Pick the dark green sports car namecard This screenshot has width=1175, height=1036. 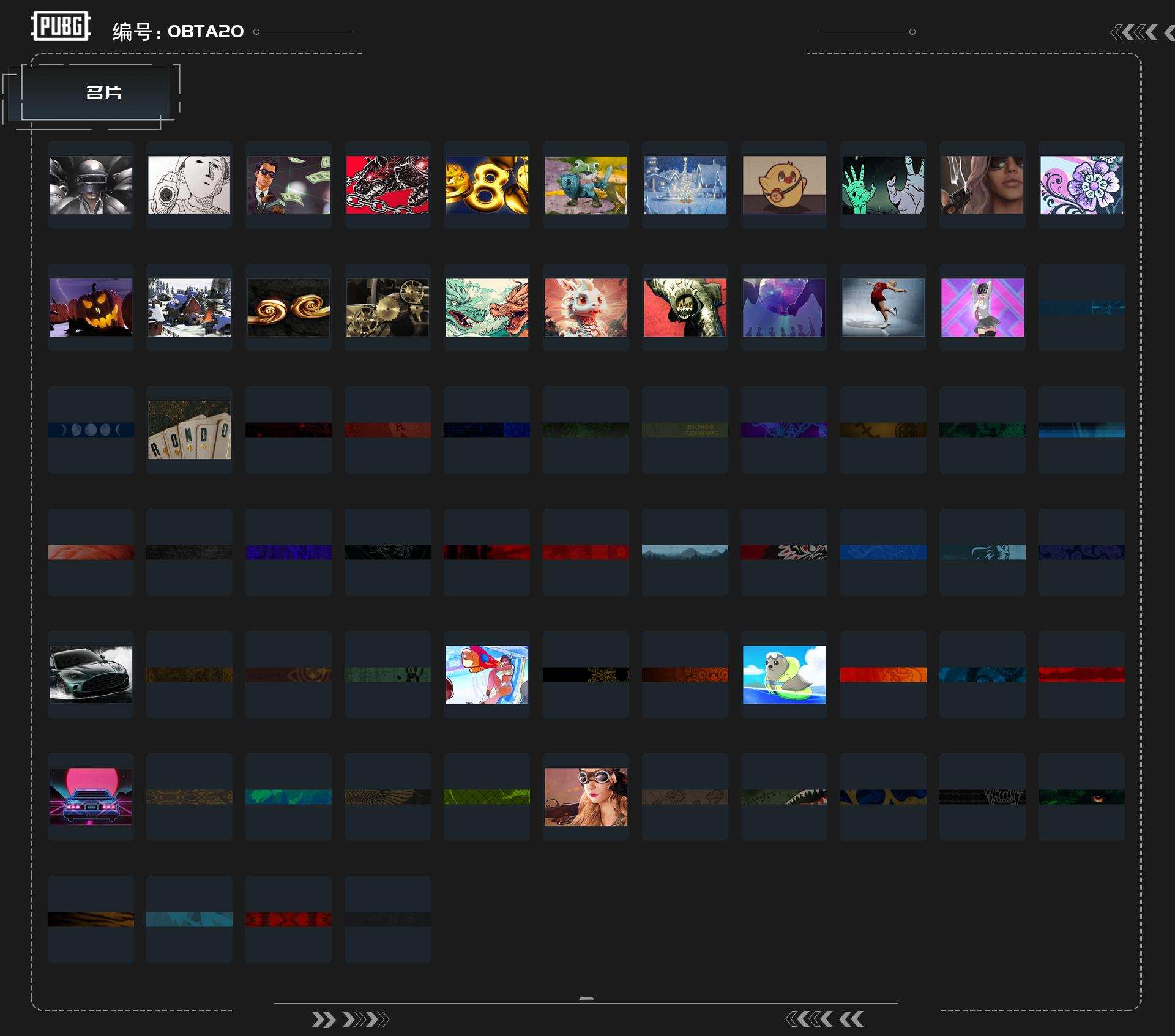(91, 674)
